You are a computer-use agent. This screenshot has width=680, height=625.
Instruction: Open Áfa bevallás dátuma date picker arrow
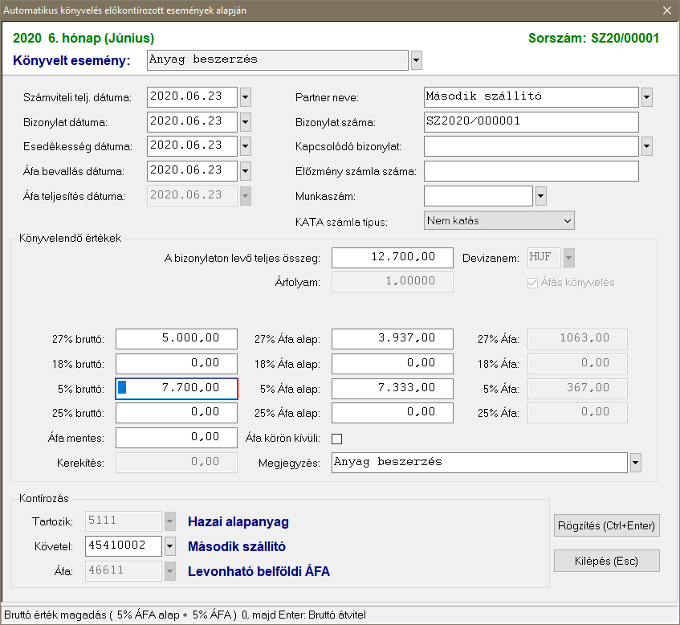[245, 171]
